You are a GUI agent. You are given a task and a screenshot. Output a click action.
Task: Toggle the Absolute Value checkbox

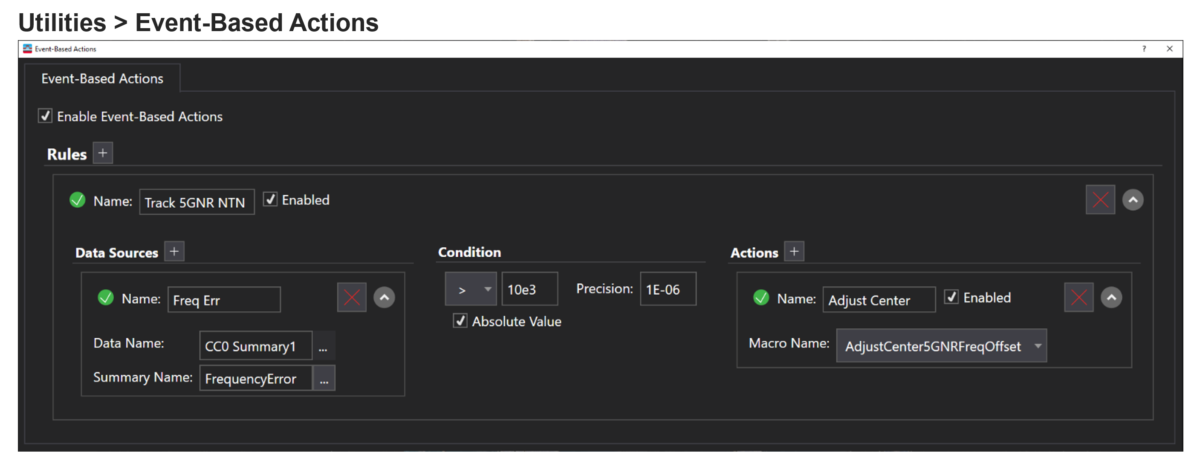pos(460,321)
